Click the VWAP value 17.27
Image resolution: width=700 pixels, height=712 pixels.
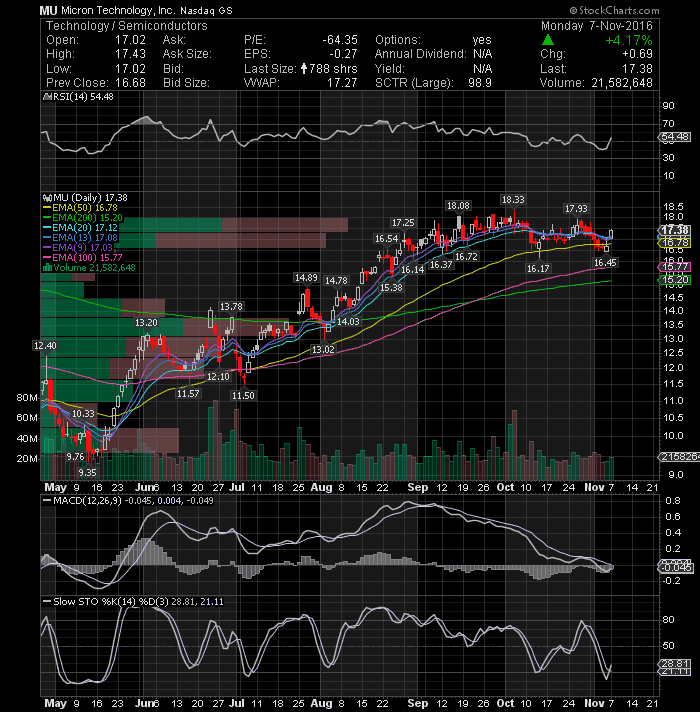click(342, 83)
